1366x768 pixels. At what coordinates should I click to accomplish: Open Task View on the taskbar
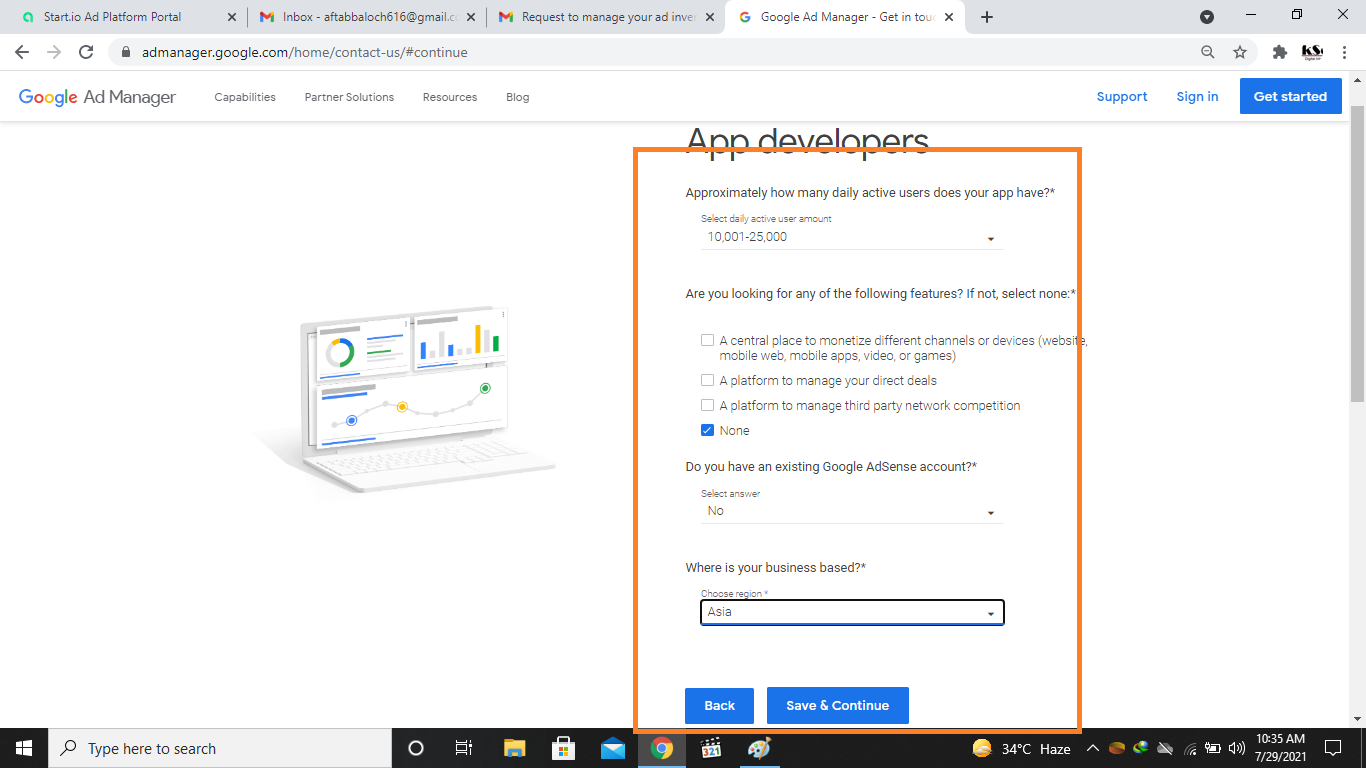(464, 748)
